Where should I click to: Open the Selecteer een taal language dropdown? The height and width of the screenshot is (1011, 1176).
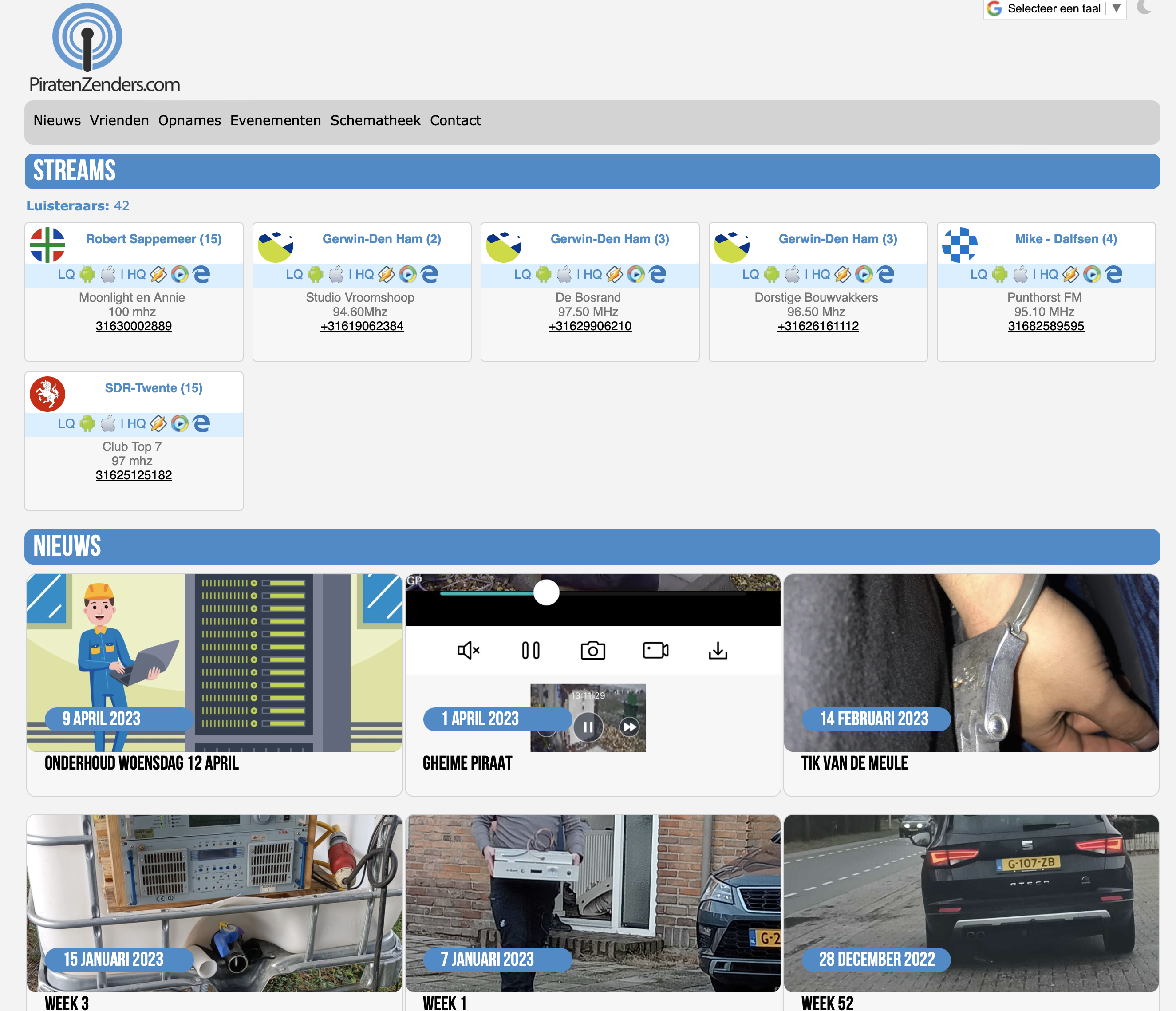point(1054,8)
